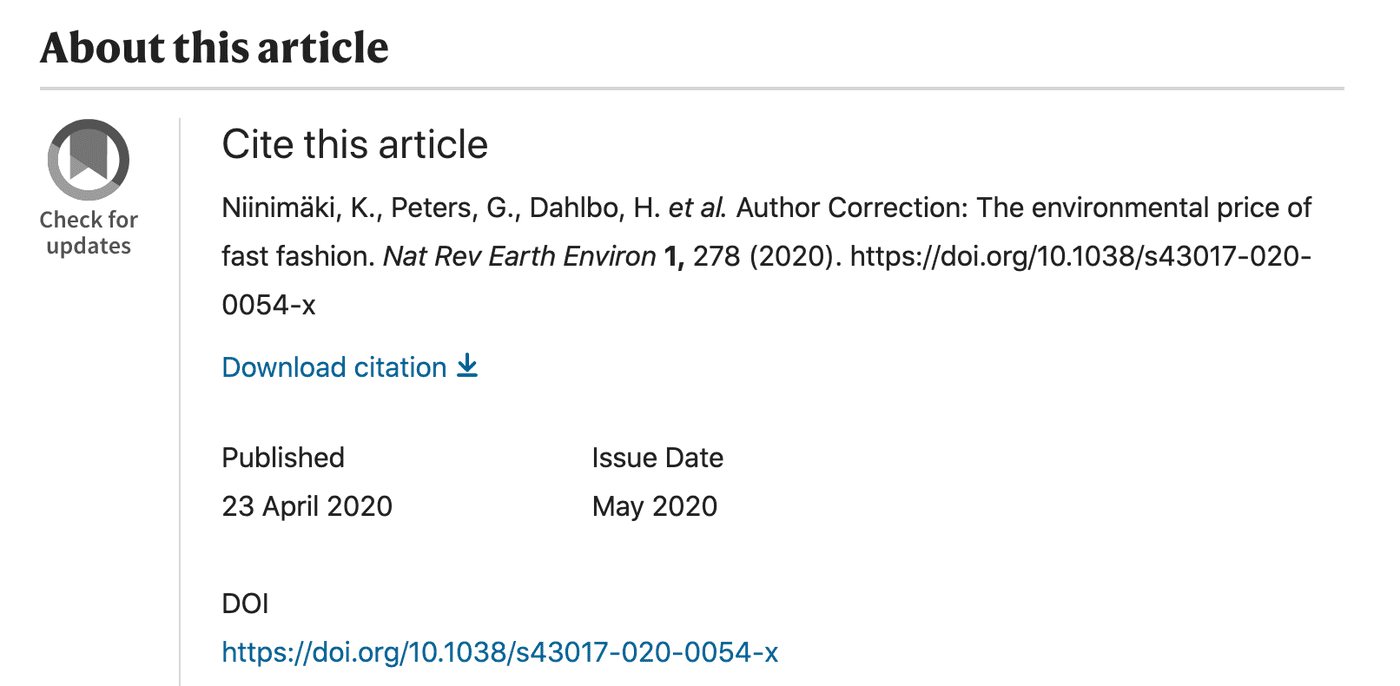Click the 'Check for updates' label text

(x=88, y=233)
